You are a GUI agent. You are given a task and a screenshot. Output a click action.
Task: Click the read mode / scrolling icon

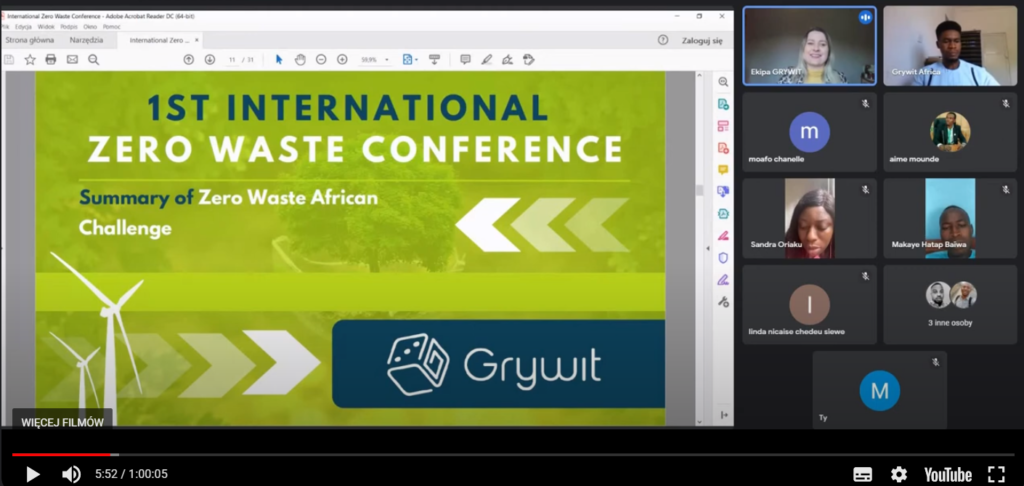434,59
